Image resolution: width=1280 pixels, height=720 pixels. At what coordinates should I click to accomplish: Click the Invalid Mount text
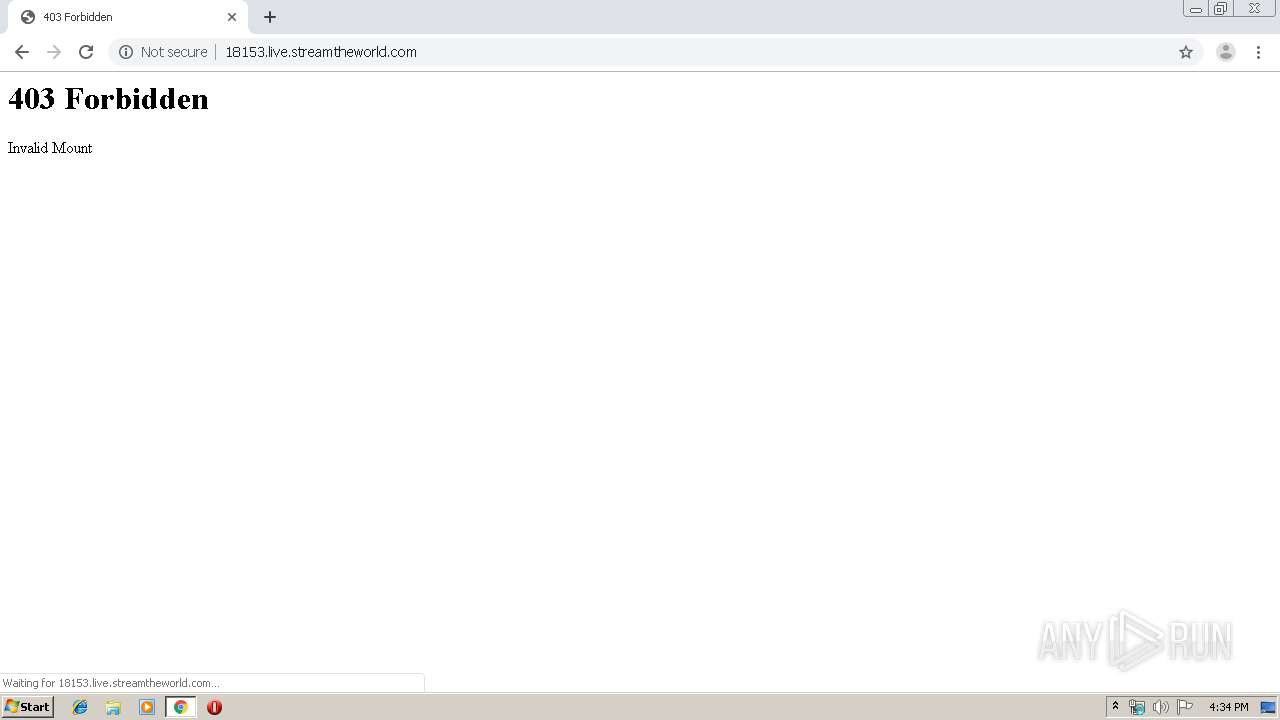[50, 148]
